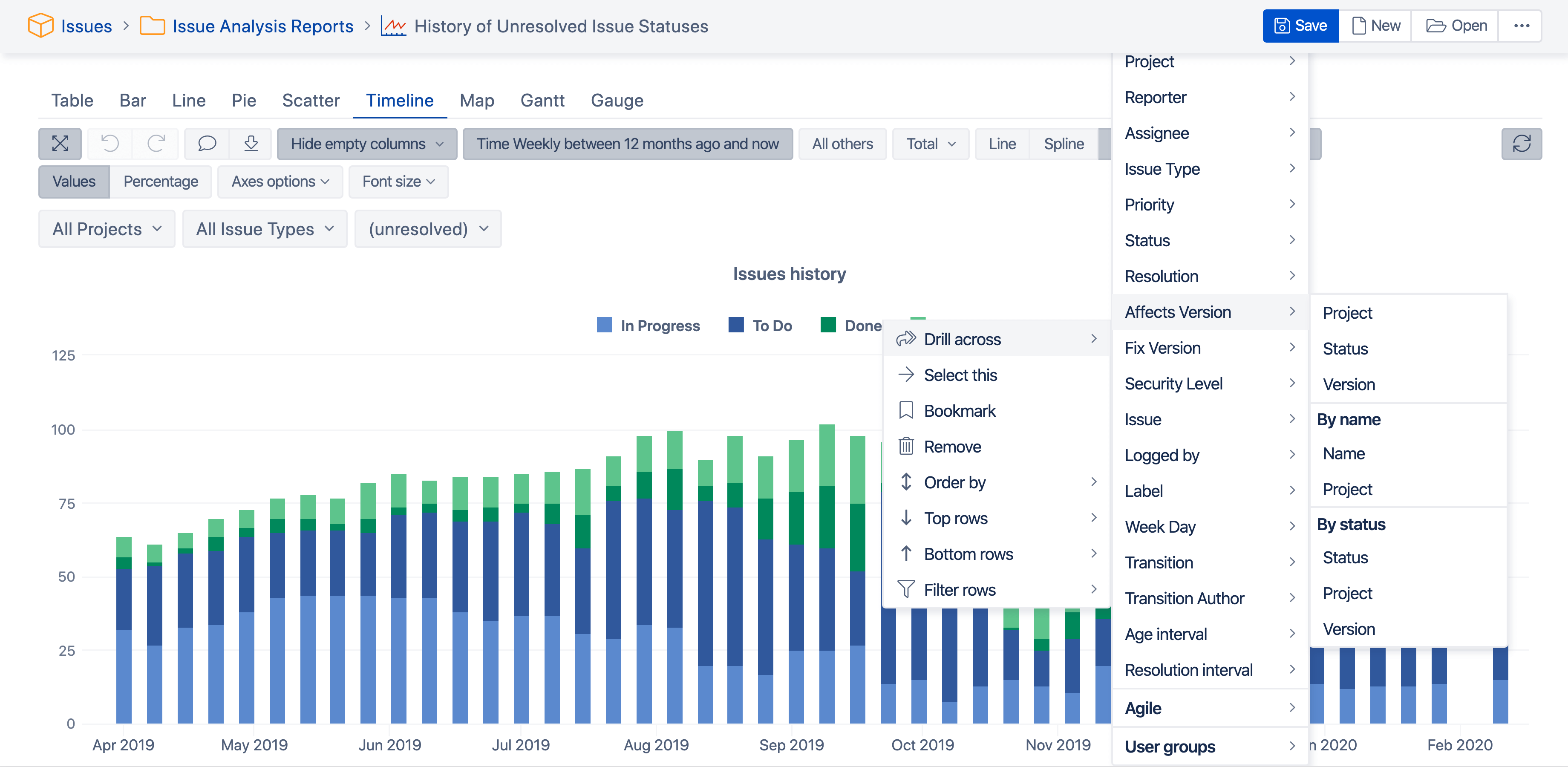Viewport: 1568px width, 767px height.
Task: Click the Save button
Action: (1300, 26)
